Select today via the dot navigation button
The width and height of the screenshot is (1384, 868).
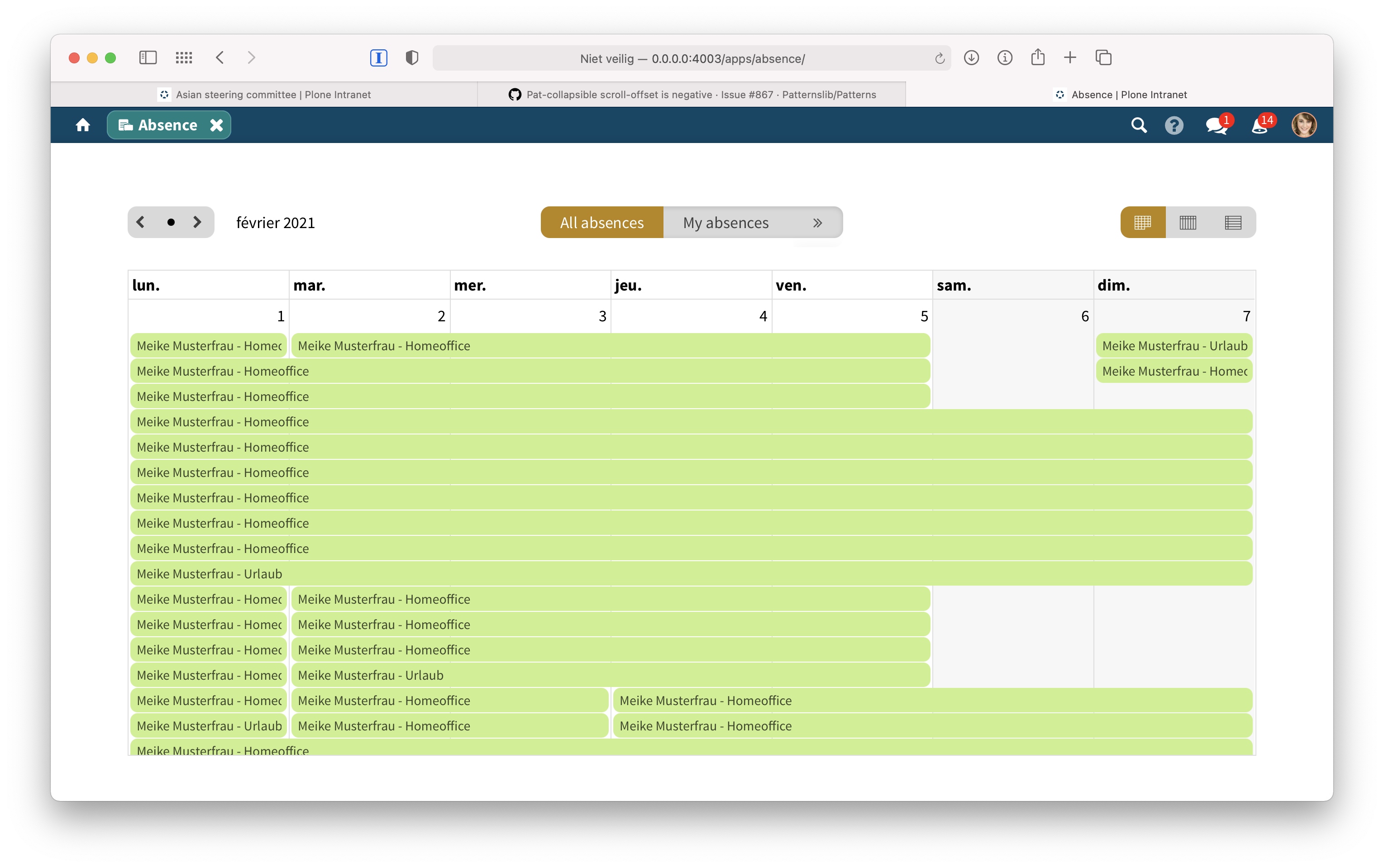point(170,222)
